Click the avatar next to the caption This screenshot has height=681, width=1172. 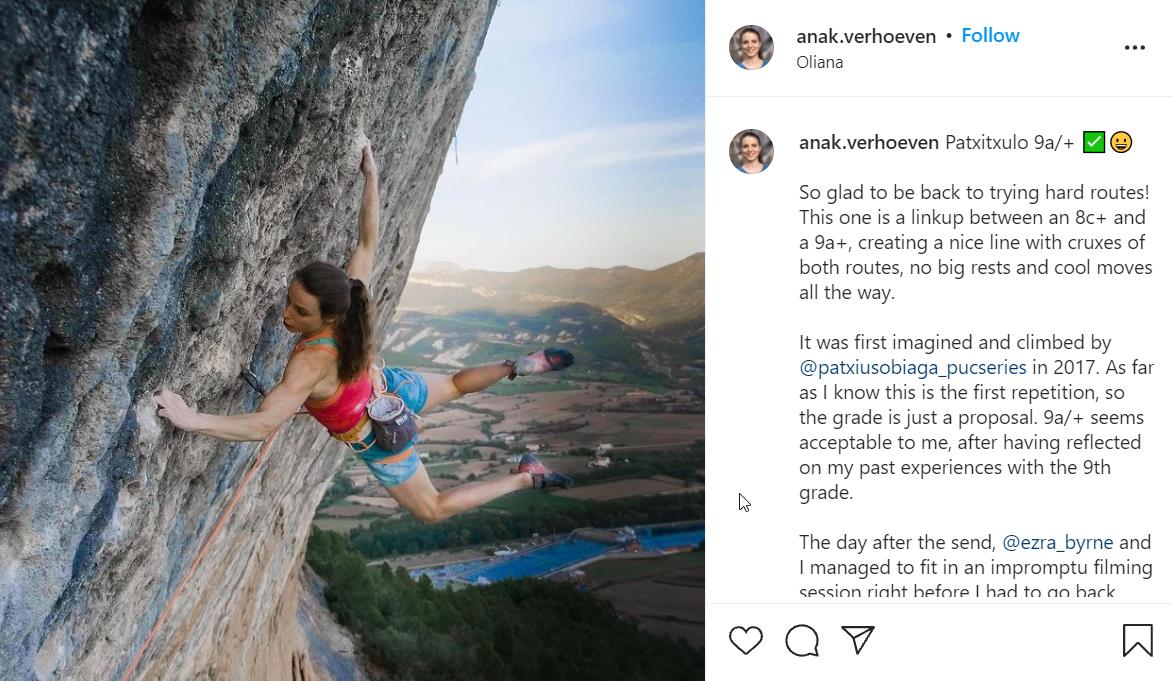[751, 150]
